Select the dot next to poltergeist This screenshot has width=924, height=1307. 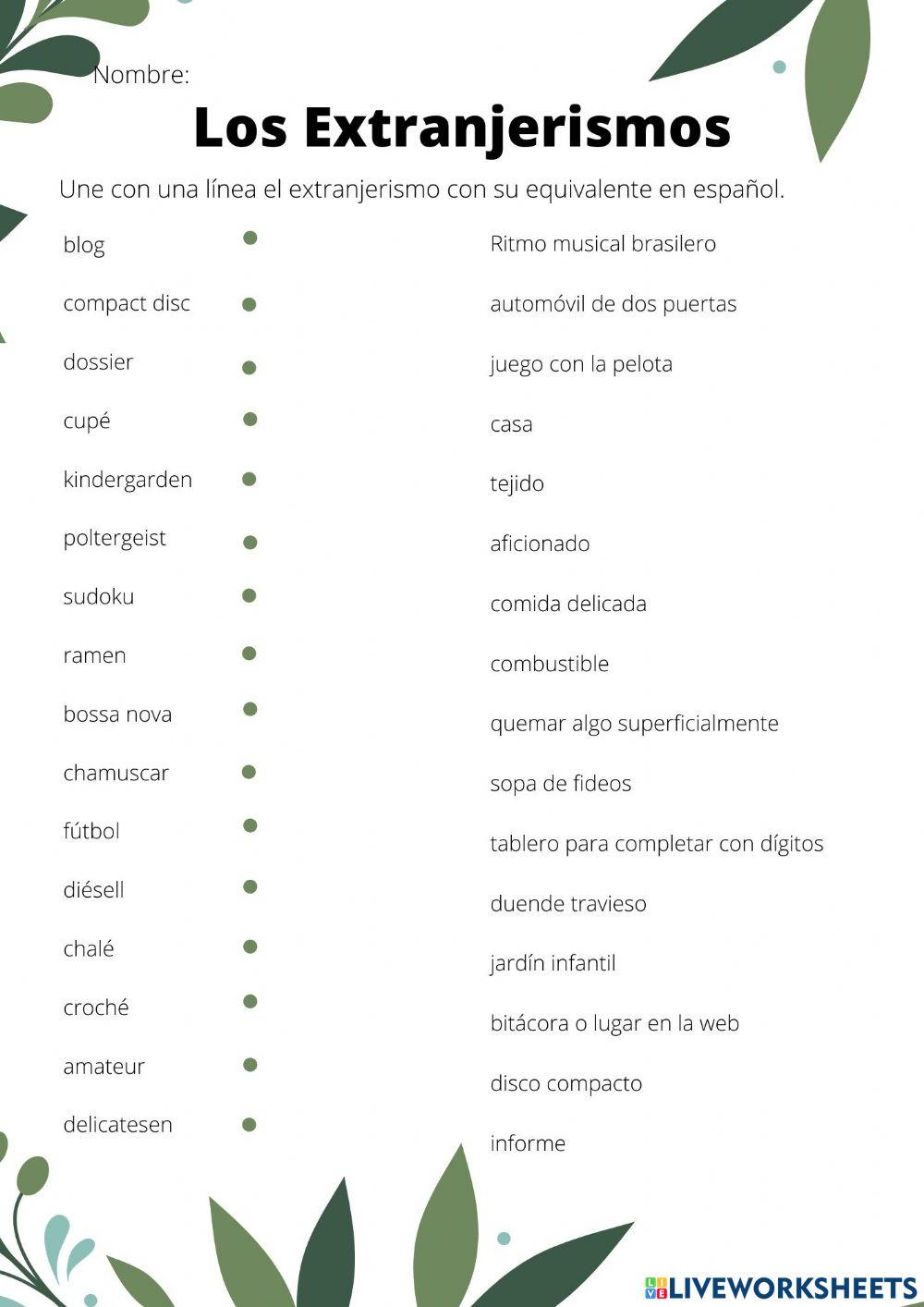(x=249, y=543)
